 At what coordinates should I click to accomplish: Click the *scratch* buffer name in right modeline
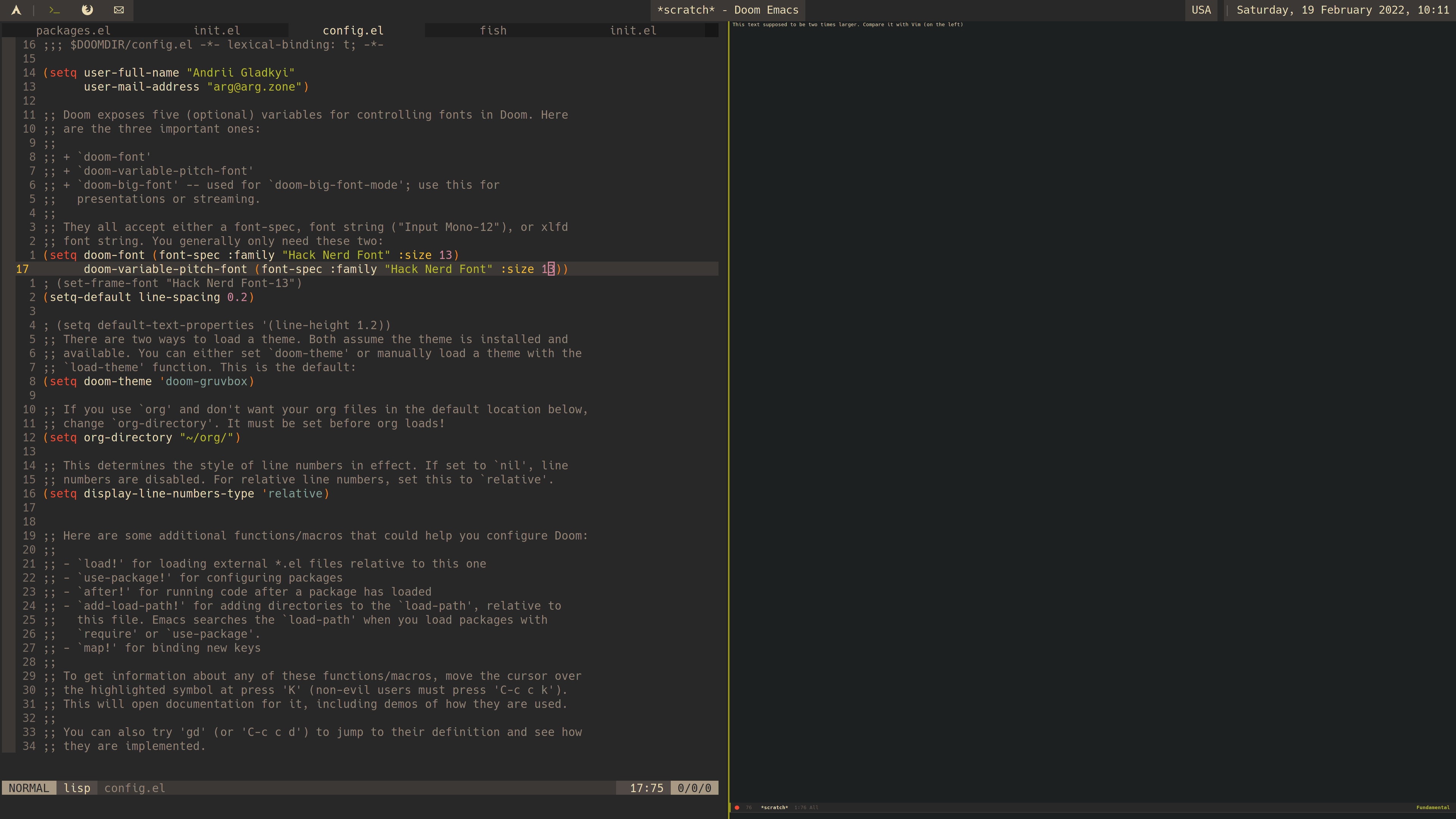click(775, 807)
